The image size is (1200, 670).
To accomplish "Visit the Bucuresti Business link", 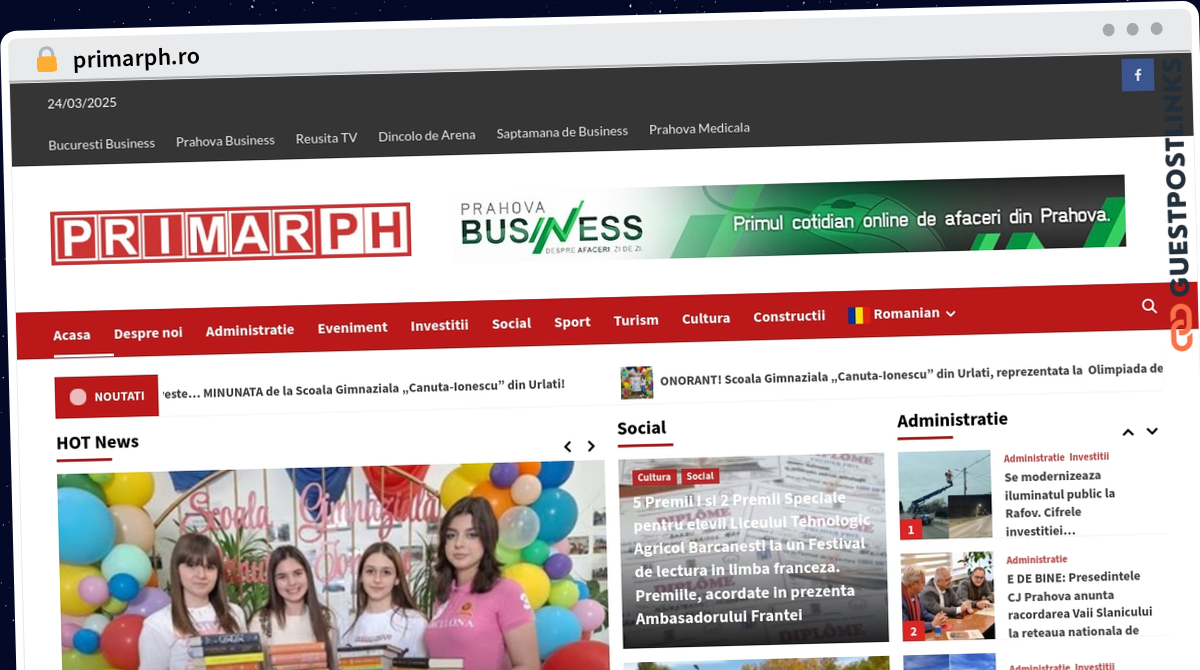I will 101,143.
